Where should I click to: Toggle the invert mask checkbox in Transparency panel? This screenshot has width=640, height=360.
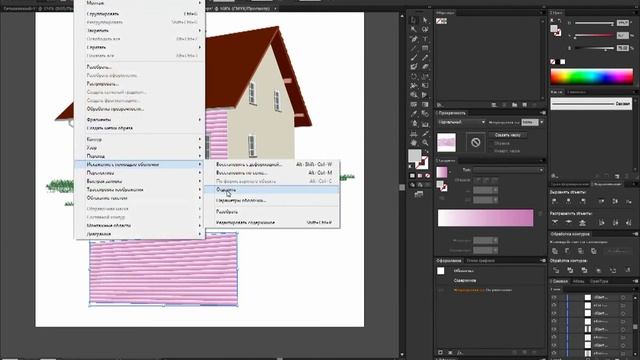491,151
